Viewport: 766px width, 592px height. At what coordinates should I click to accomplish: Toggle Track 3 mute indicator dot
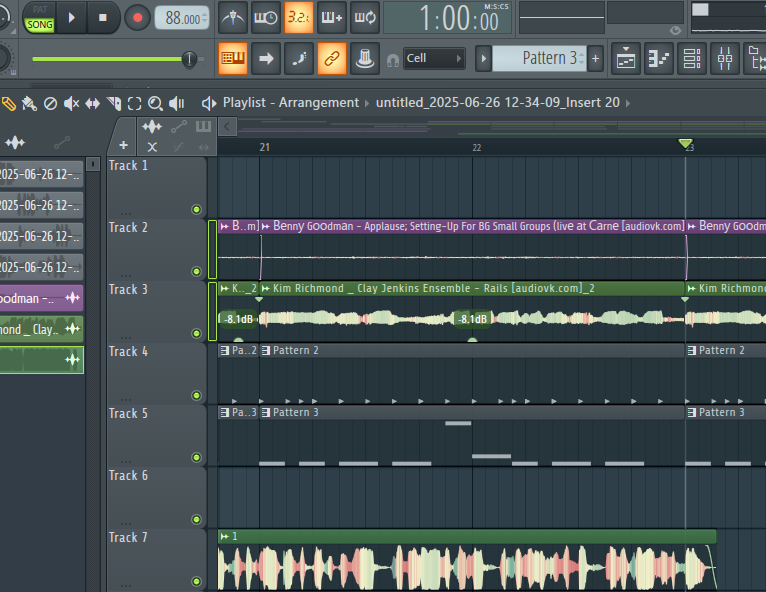(196, 334)
